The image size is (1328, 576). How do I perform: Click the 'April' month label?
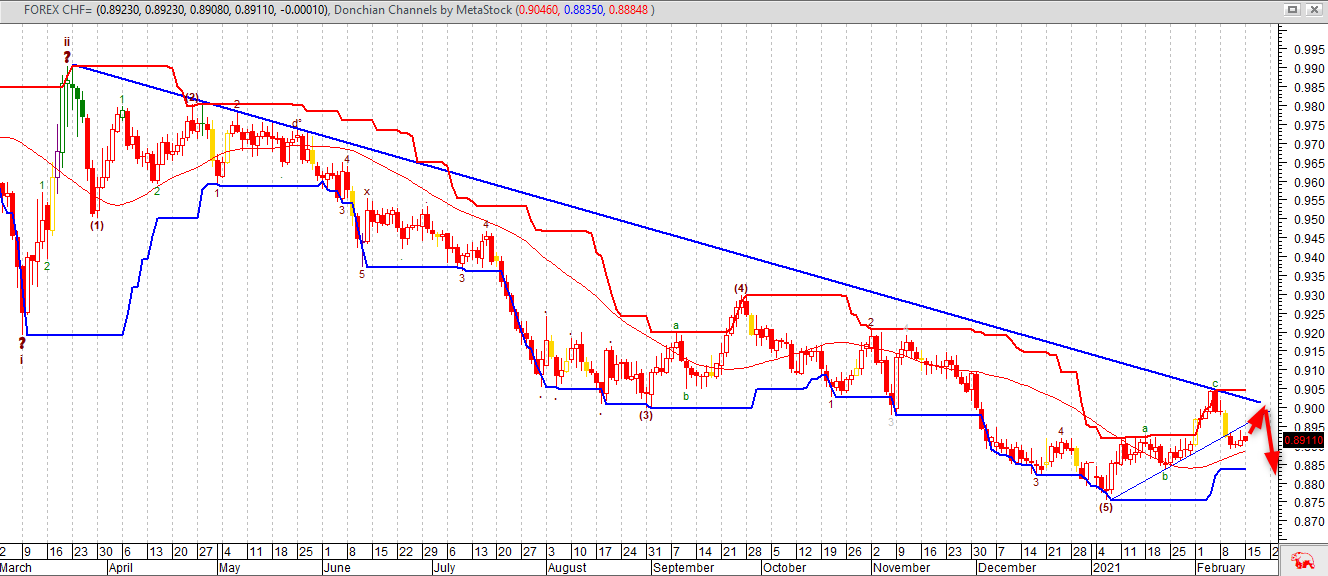[121, 567]
